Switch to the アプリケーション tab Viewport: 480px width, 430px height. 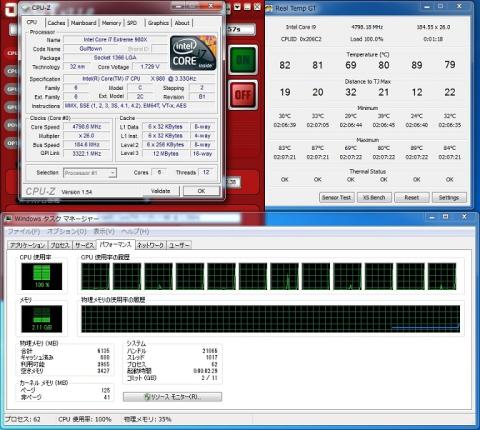27,245
